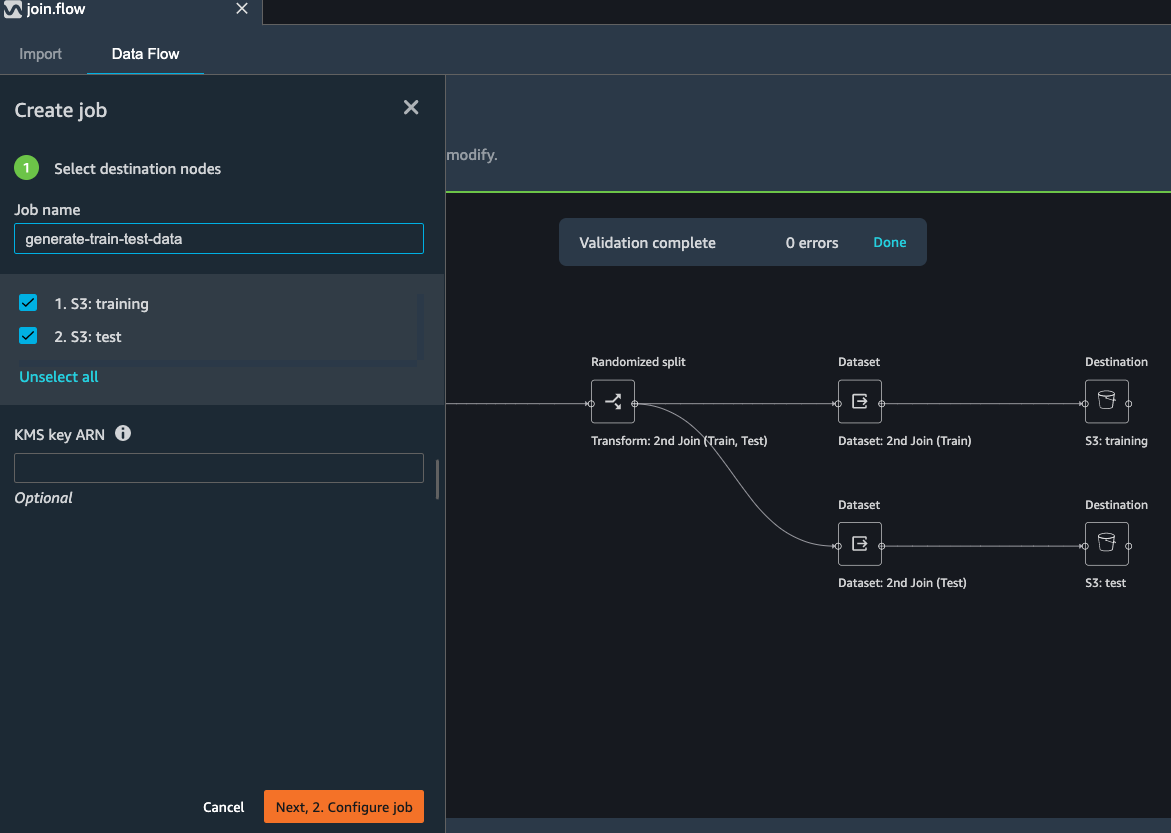Focus the Job name input field
Viewport: 1171px width, 833px height.
click(x=219, y=238)
